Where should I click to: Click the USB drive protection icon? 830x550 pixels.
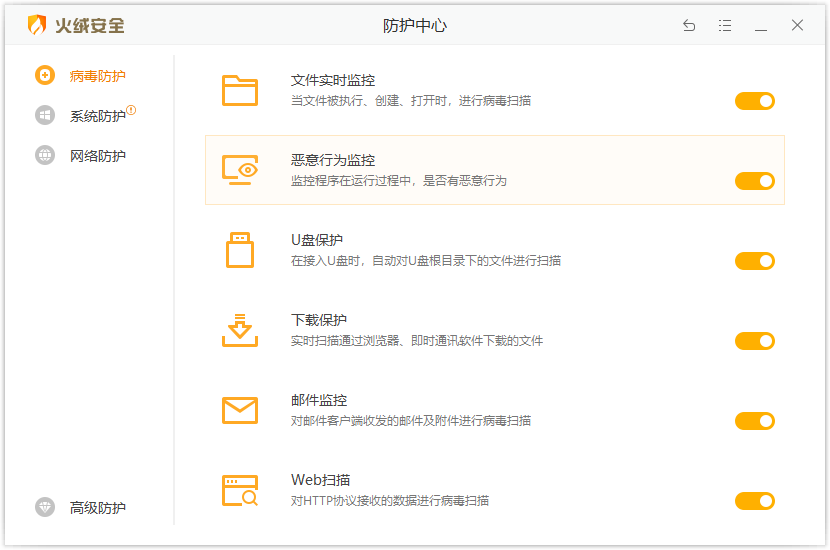point(240,250)
